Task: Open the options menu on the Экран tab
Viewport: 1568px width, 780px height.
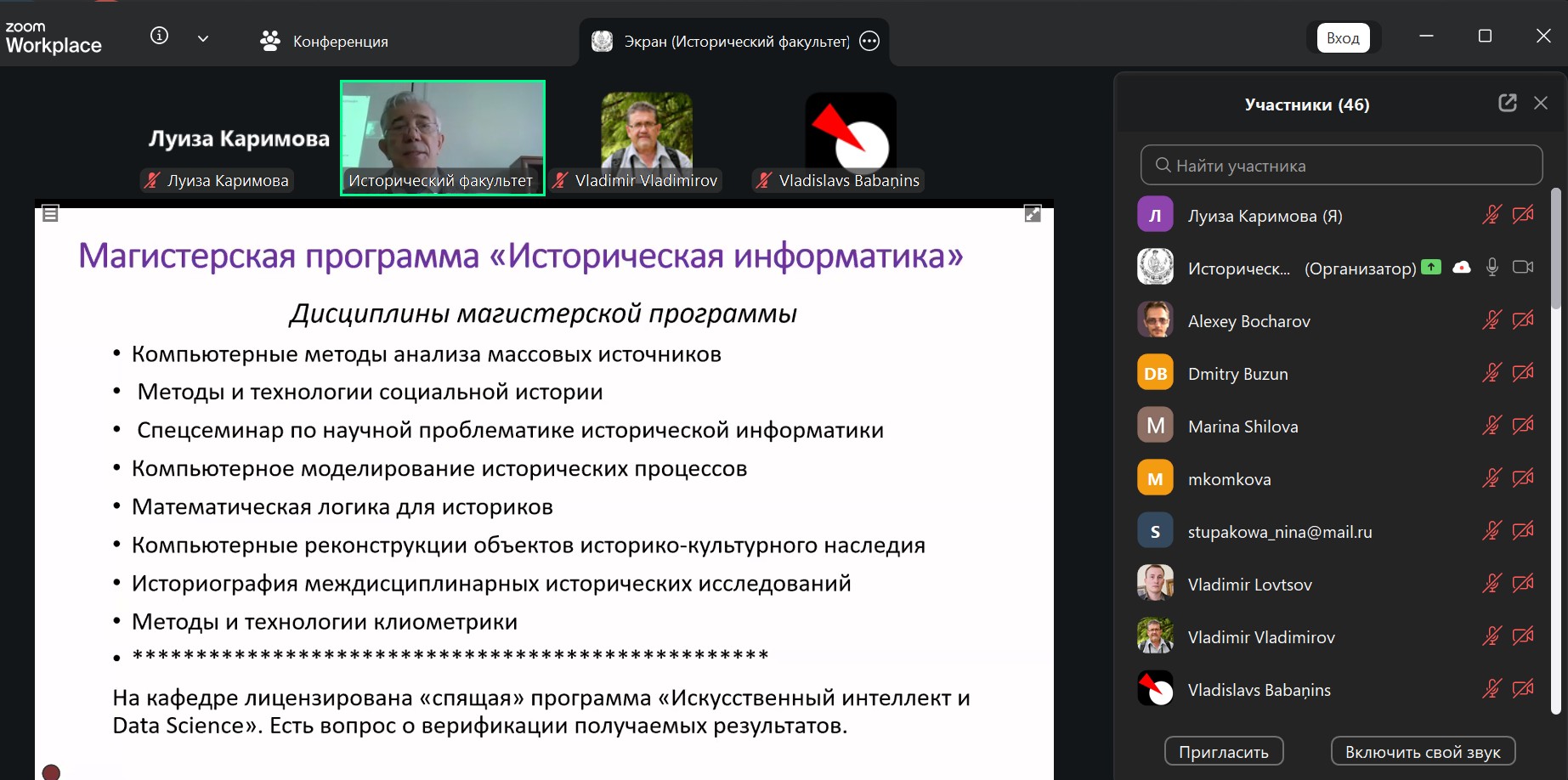Action: [x=869, y=41]
